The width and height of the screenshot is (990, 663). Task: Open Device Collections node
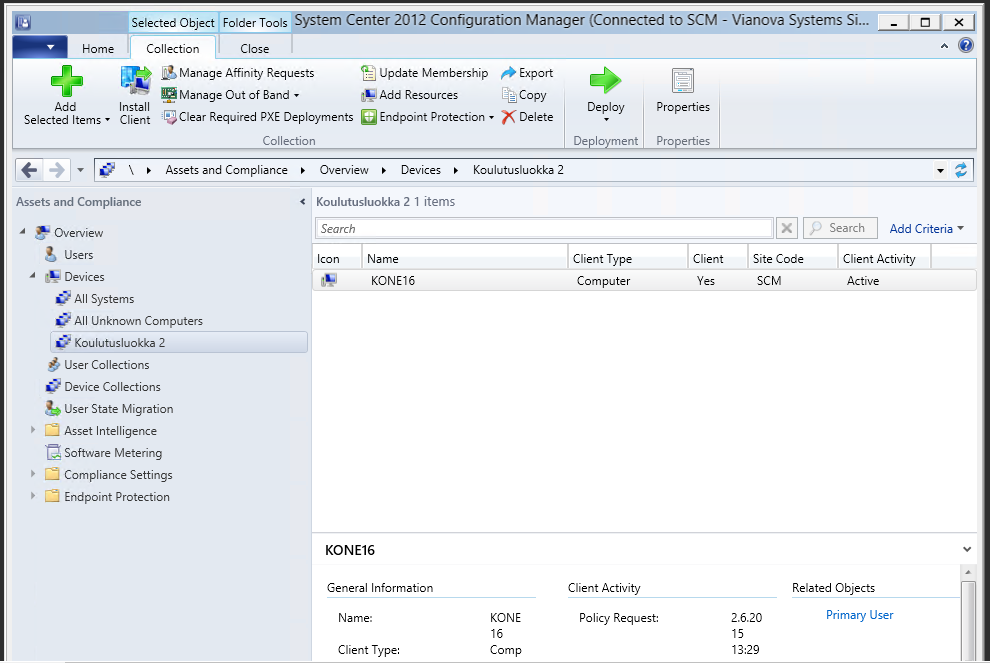[x=112, y=387]
